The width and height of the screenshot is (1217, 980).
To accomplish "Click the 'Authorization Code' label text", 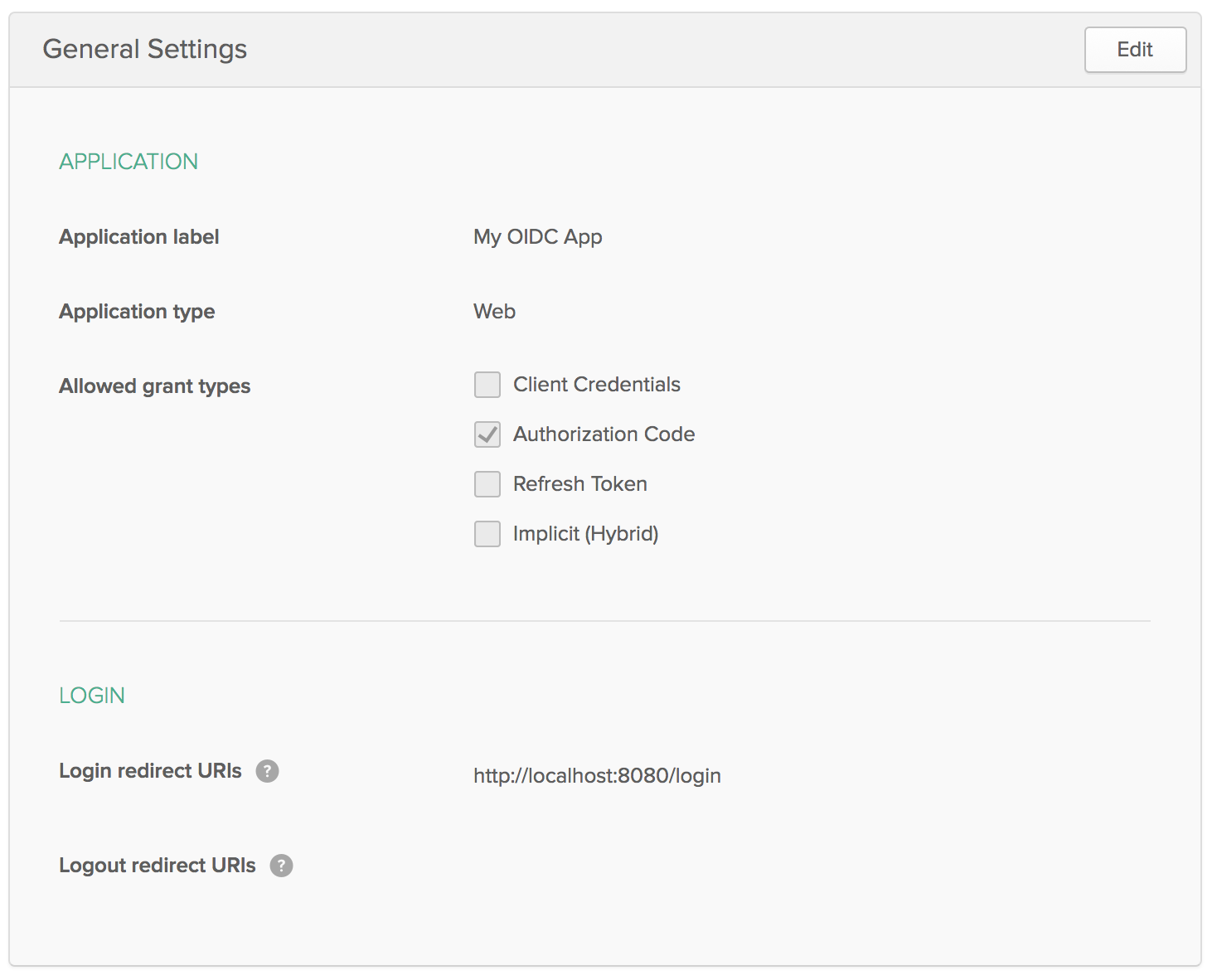I will [x=604, y=434].
